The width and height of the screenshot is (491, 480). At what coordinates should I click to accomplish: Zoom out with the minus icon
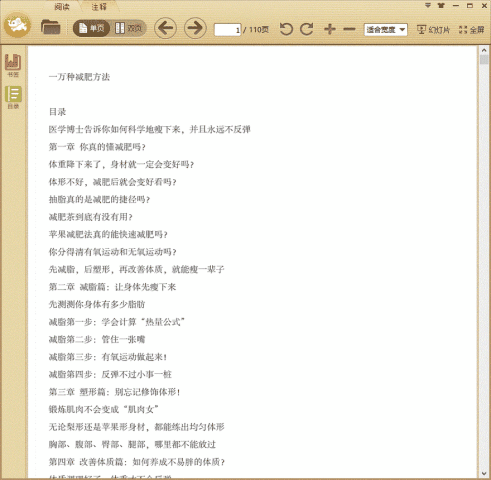coord(349,29)
